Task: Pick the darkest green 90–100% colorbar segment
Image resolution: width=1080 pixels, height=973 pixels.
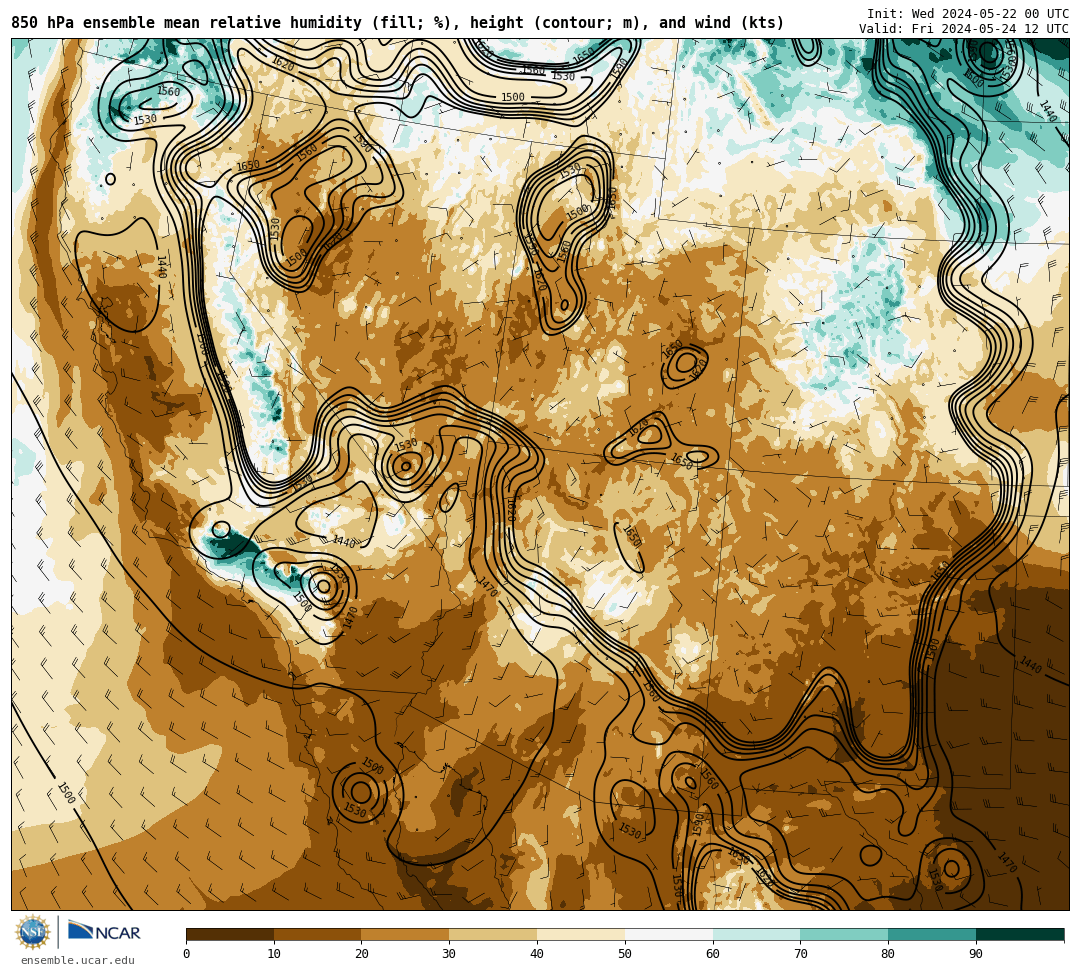Action: point(1020,934)
